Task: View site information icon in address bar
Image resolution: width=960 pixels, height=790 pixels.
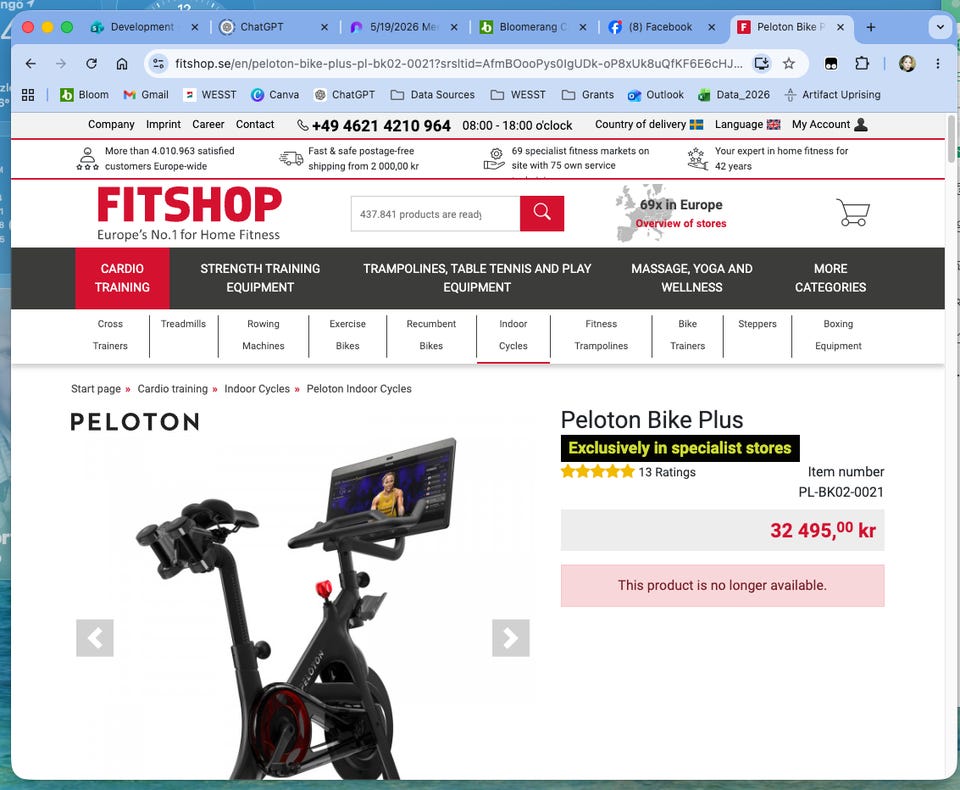Action: tap(159, 64)
